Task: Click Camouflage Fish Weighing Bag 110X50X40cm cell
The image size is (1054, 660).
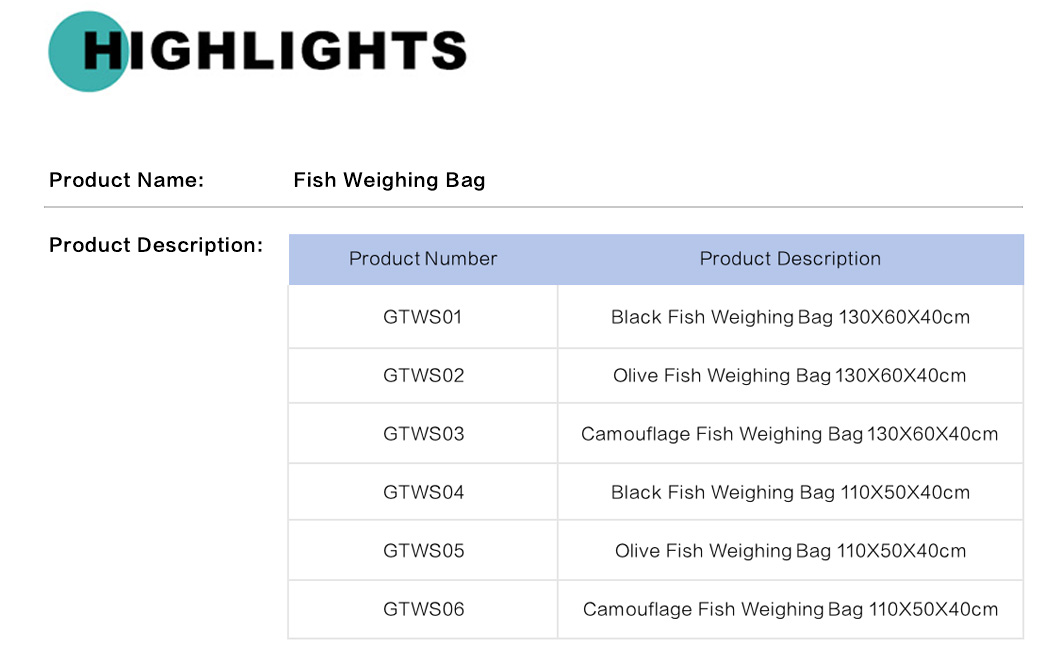Action: click(790, 609)
